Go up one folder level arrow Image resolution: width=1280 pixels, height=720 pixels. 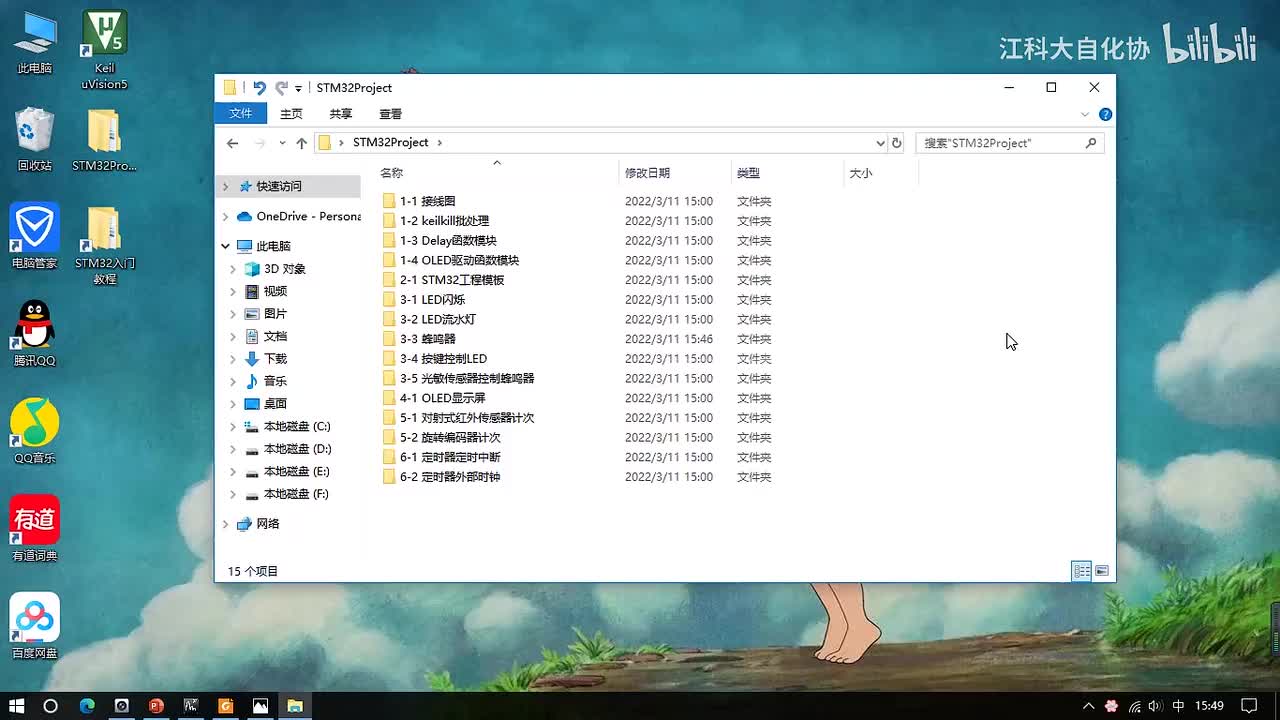pos(302,143)
